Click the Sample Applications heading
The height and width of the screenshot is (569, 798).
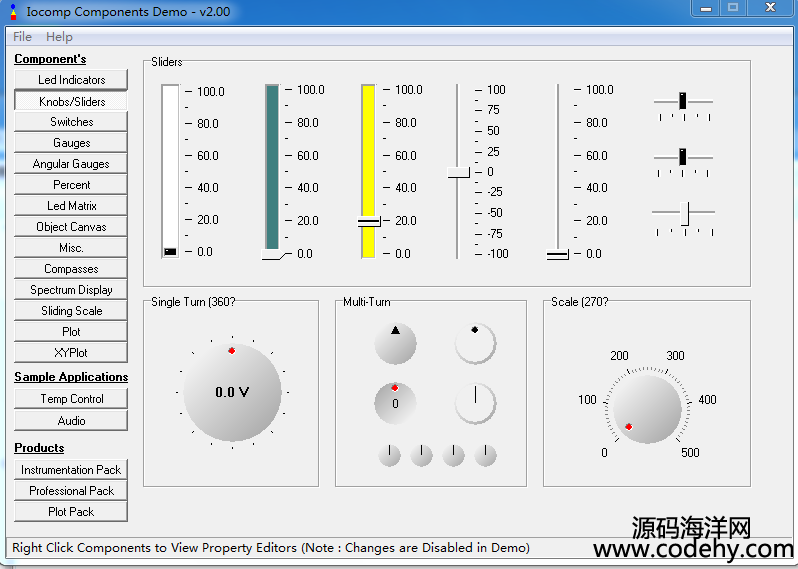point(71,377)
